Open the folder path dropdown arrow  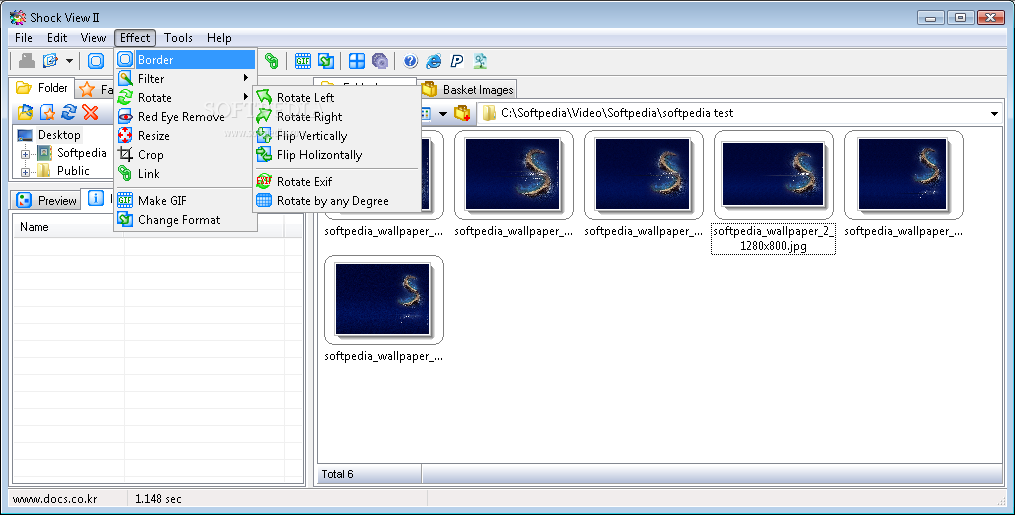994,114
